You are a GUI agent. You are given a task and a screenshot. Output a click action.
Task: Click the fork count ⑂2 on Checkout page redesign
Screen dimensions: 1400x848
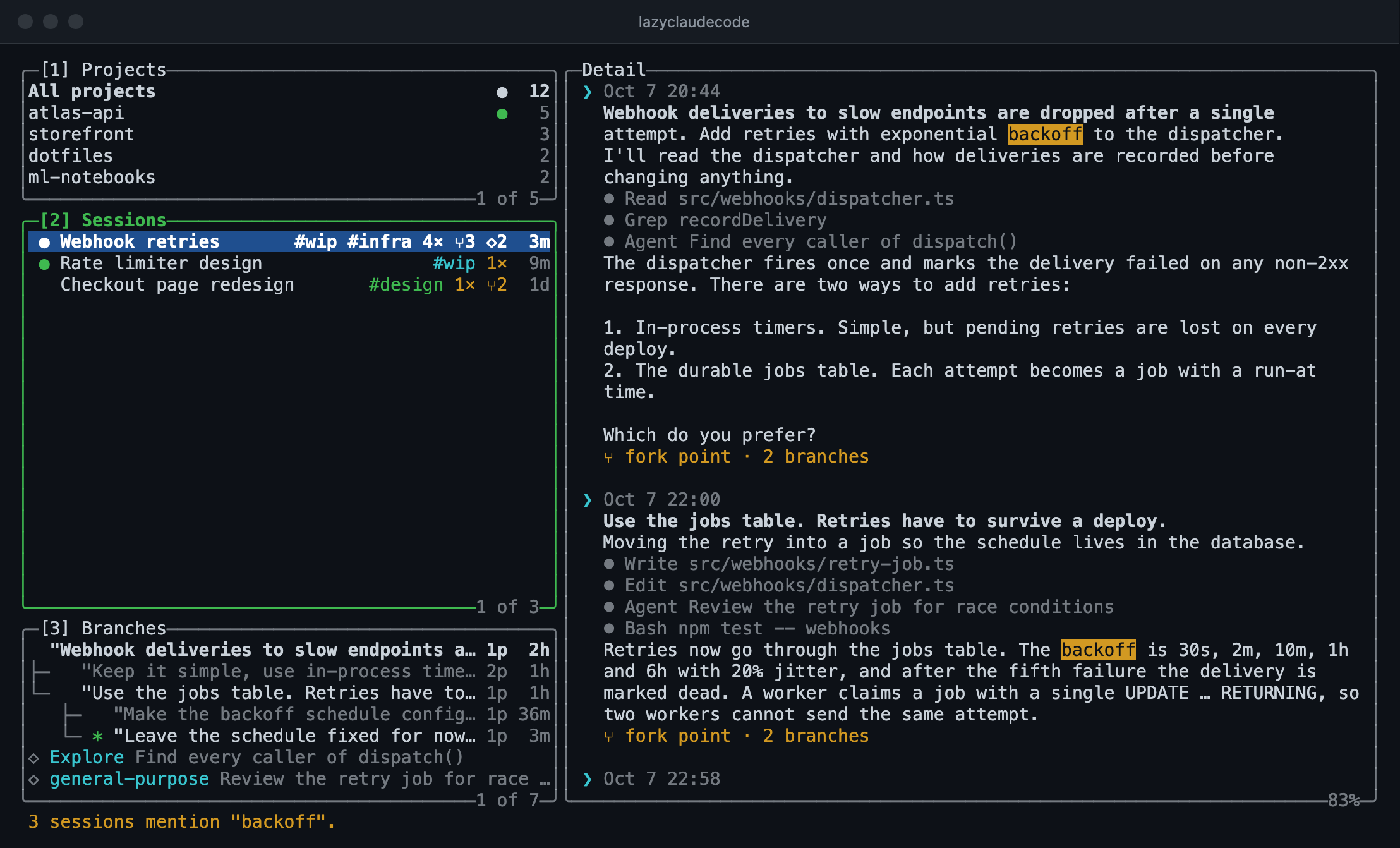point(497,284)
